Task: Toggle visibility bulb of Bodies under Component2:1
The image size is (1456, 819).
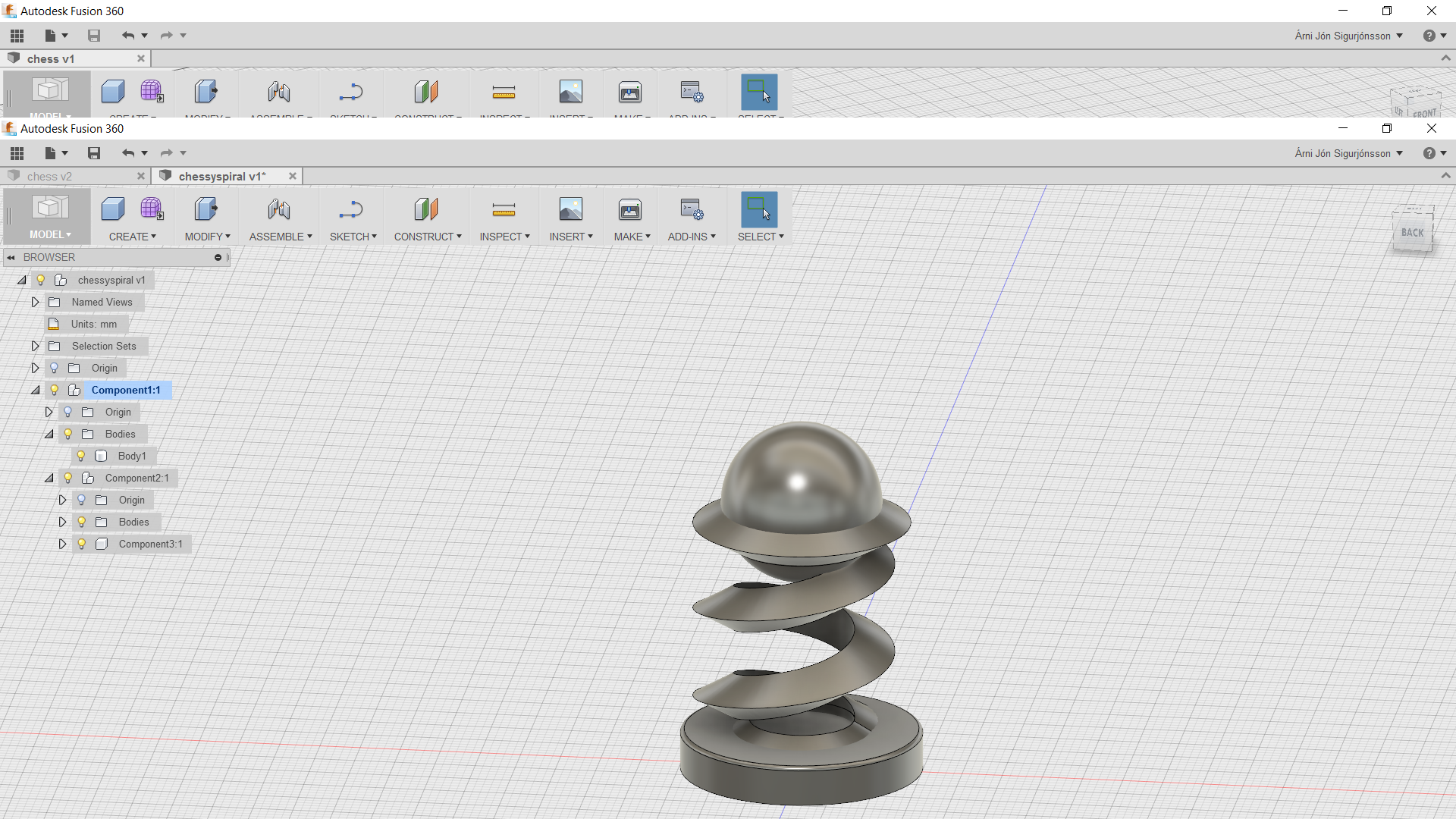Action: point(81,522)
